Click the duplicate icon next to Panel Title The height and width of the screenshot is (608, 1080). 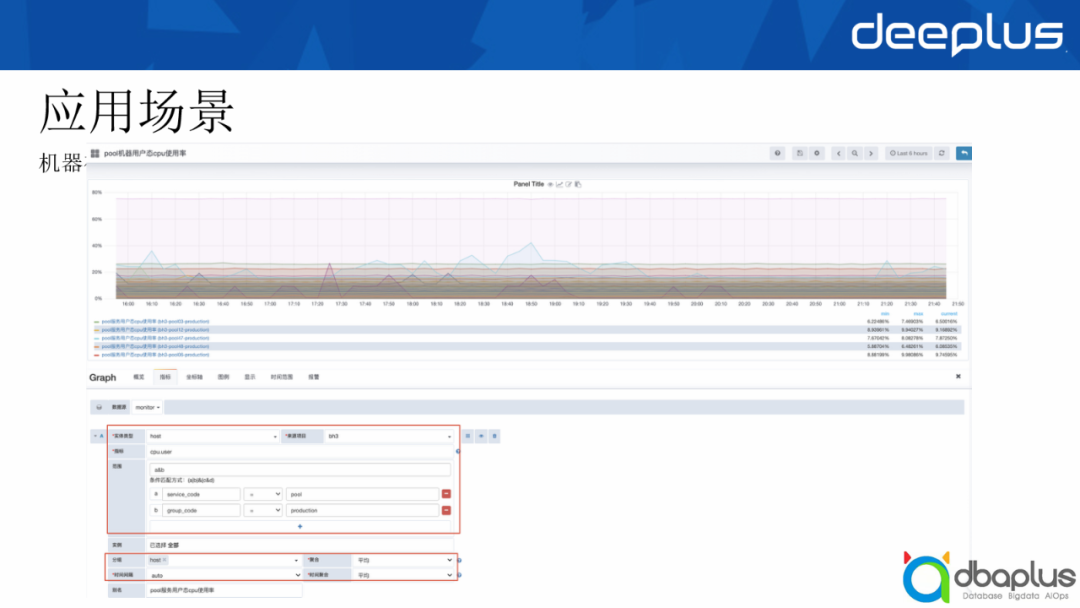tap(578, 185)
